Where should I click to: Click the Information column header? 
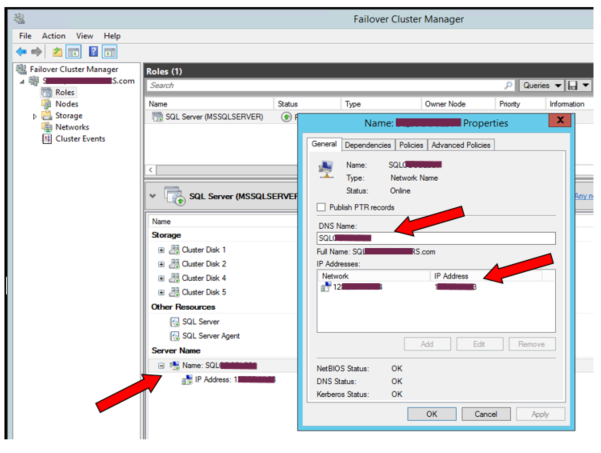tap(567, 104)
